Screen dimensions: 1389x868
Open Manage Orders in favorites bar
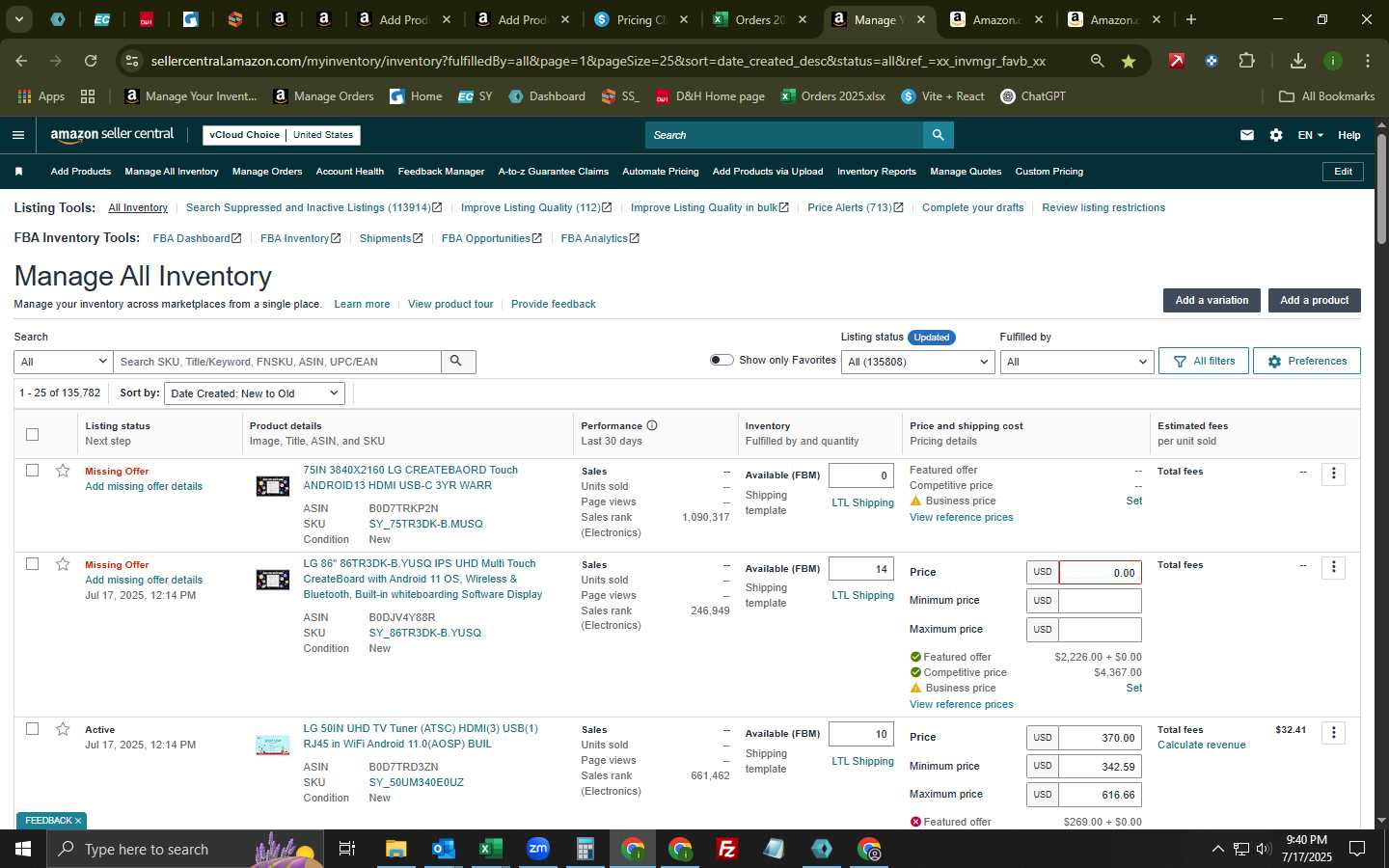[x=267, y=172]
